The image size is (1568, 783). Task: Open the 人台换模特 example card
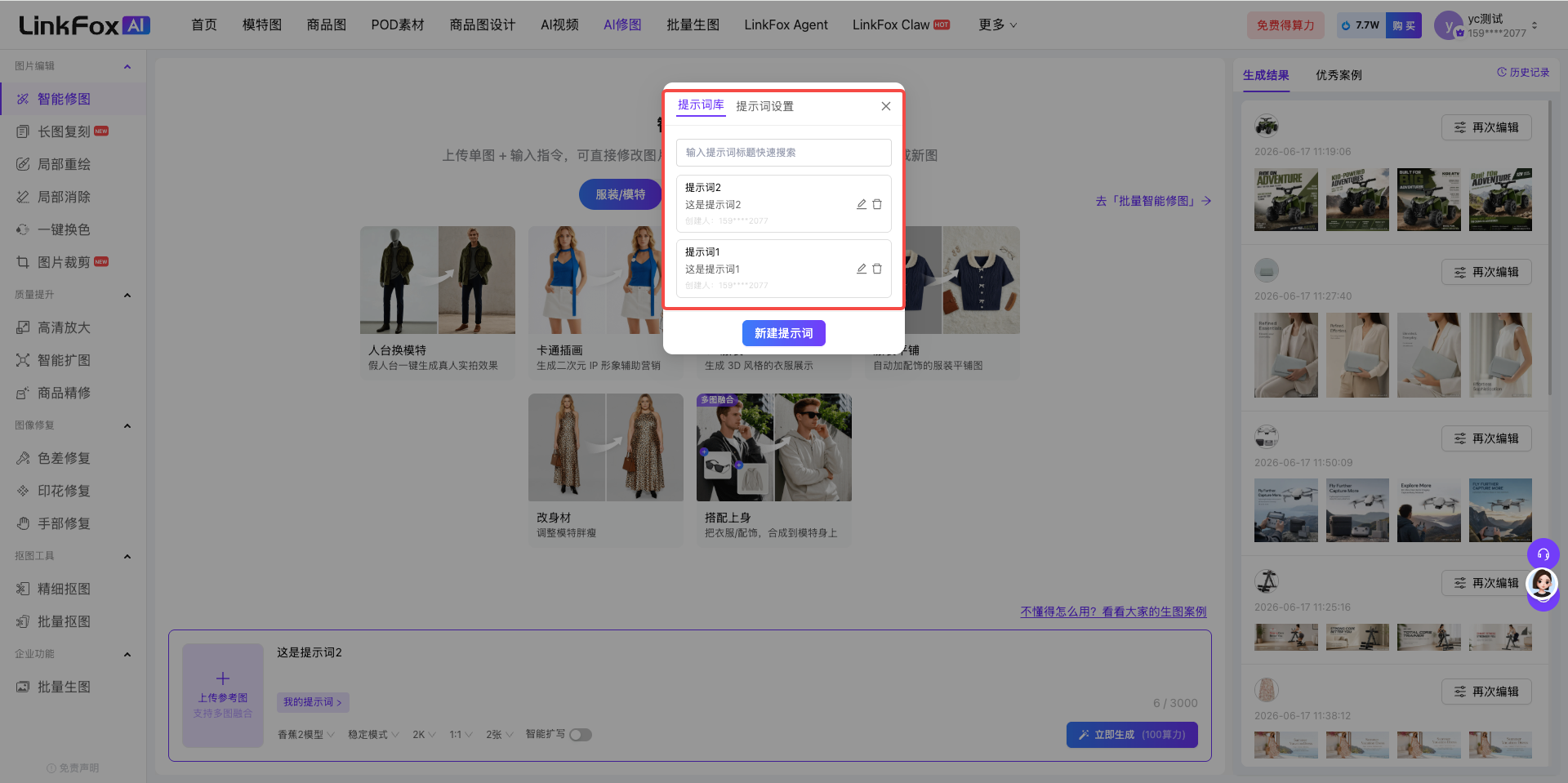coord(438,302)
